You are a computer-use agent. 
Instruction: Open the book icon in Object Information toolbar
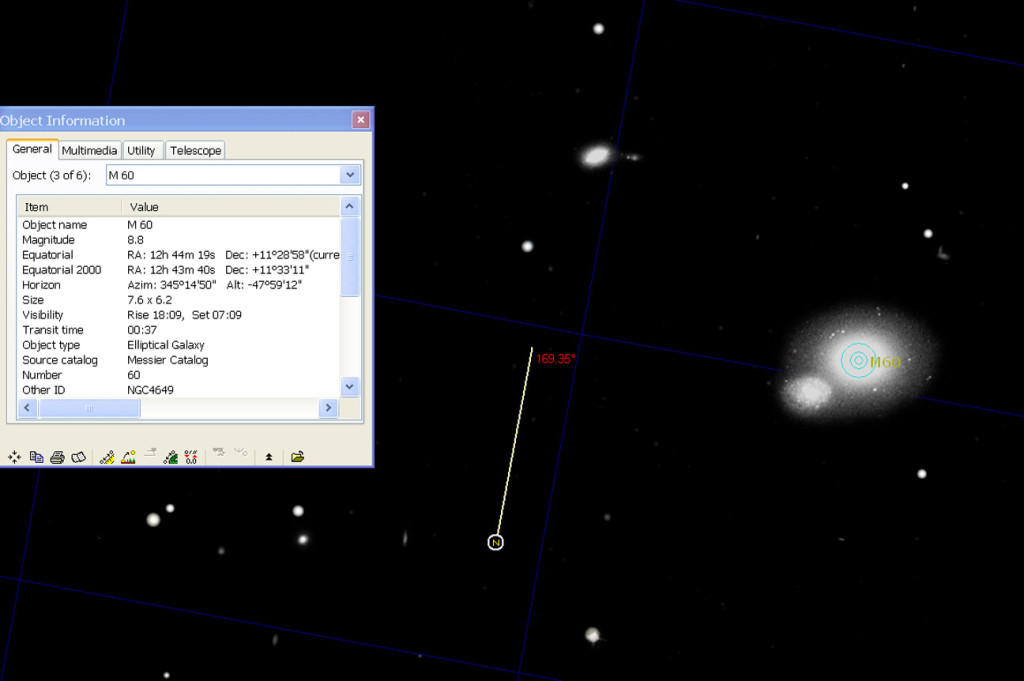78,457
